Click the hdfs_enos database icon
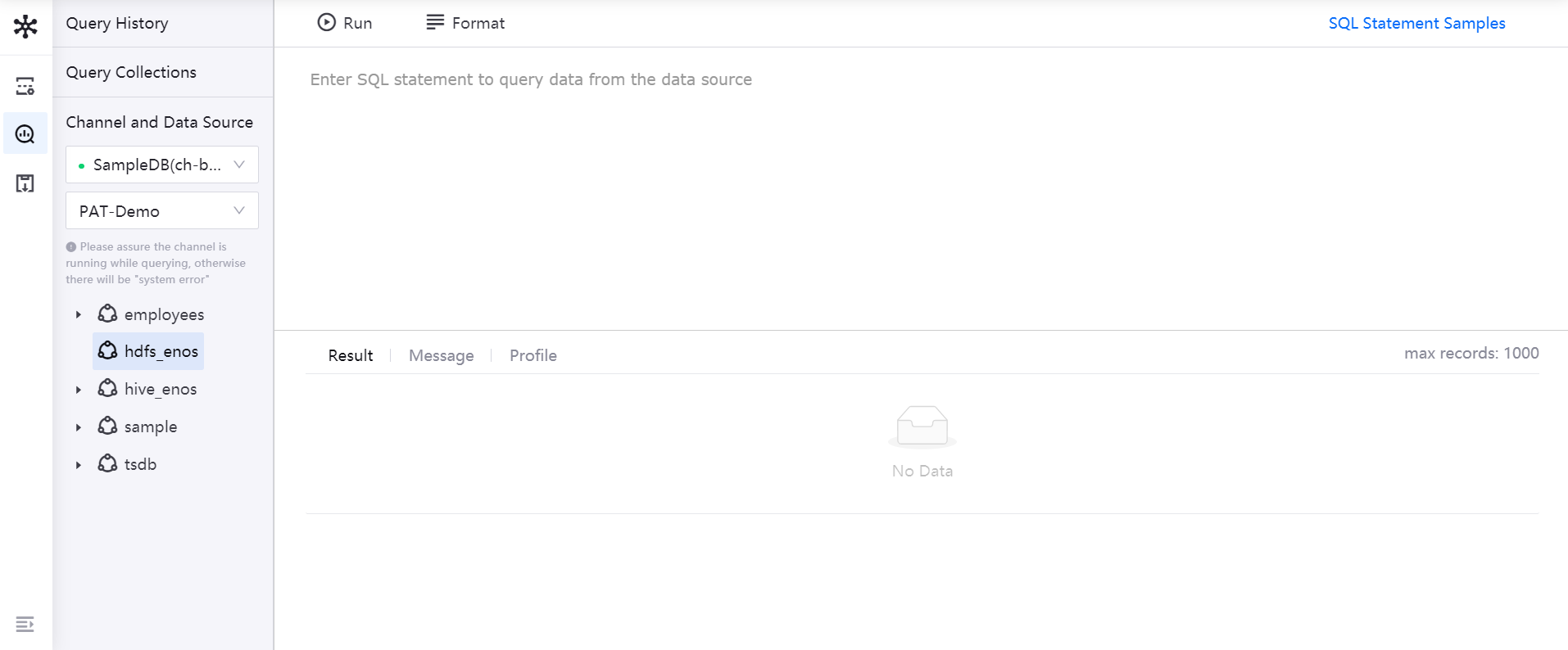Image resolution: width=1568 pixels, height=650 pixels. point(107,350)
